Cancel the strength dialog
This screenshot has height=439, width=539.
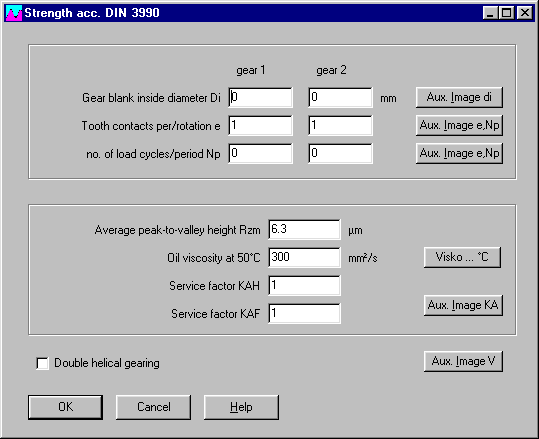pos(153,407)
